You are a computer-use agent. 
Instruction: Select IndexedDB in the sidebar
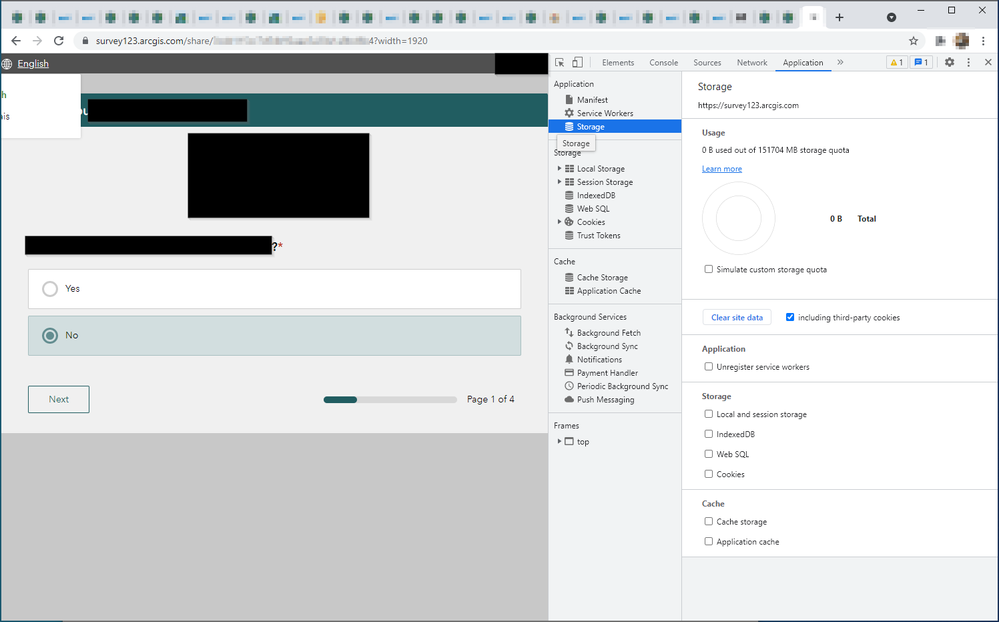596,196
